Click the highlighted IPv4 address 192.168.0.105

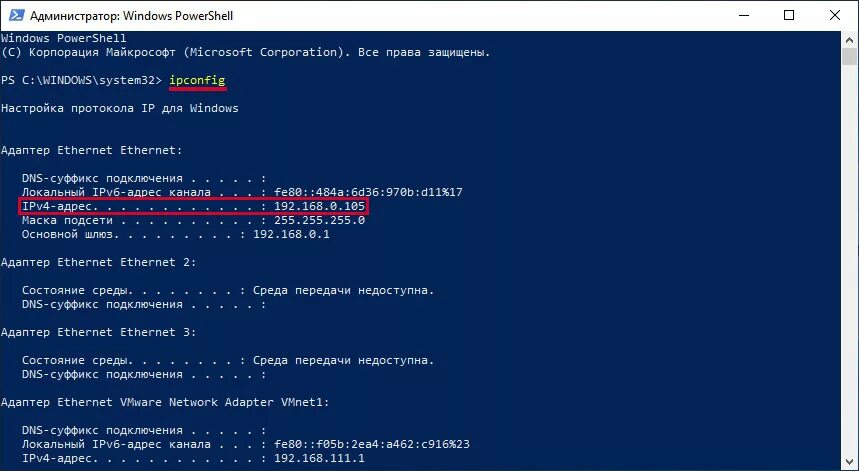(x=319, y=206)
